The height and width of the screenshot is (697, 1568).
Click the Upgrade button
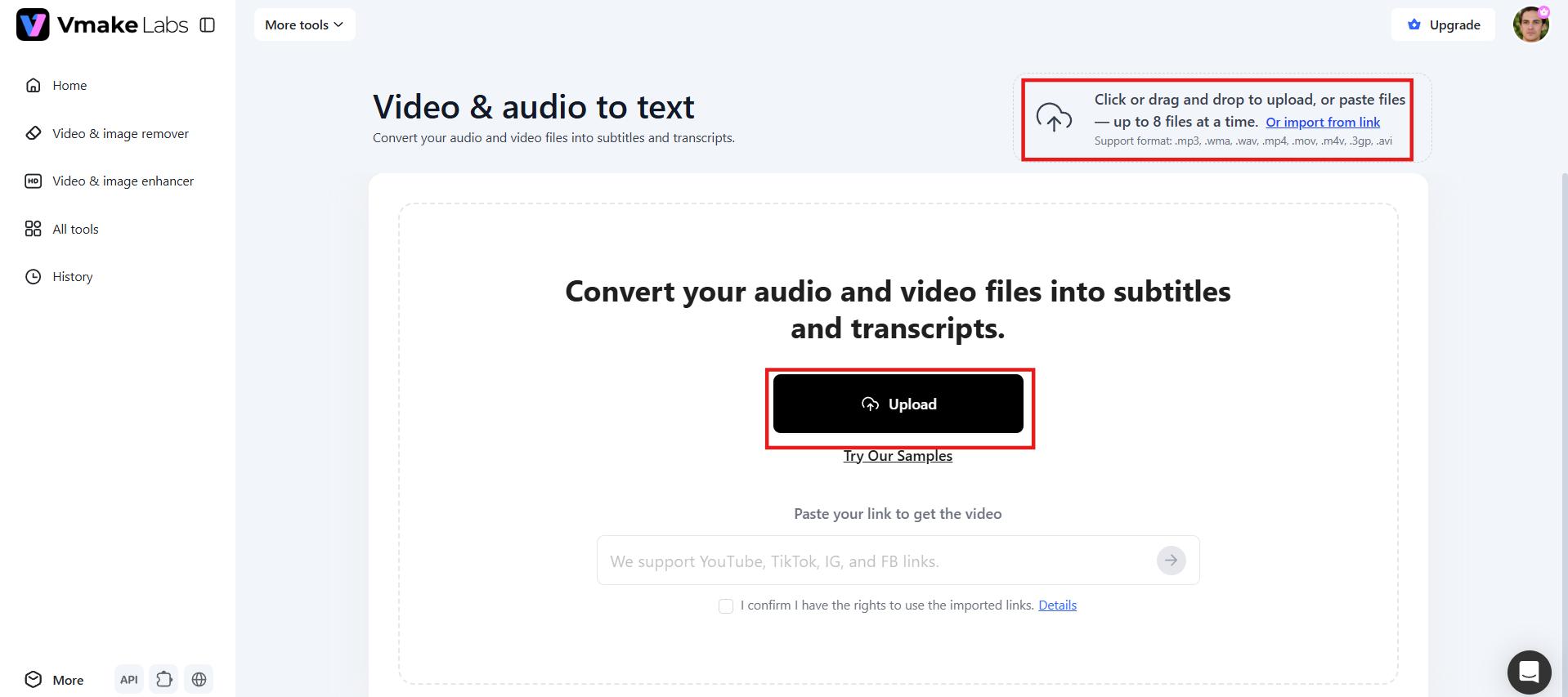click(x=1443, y=25)
